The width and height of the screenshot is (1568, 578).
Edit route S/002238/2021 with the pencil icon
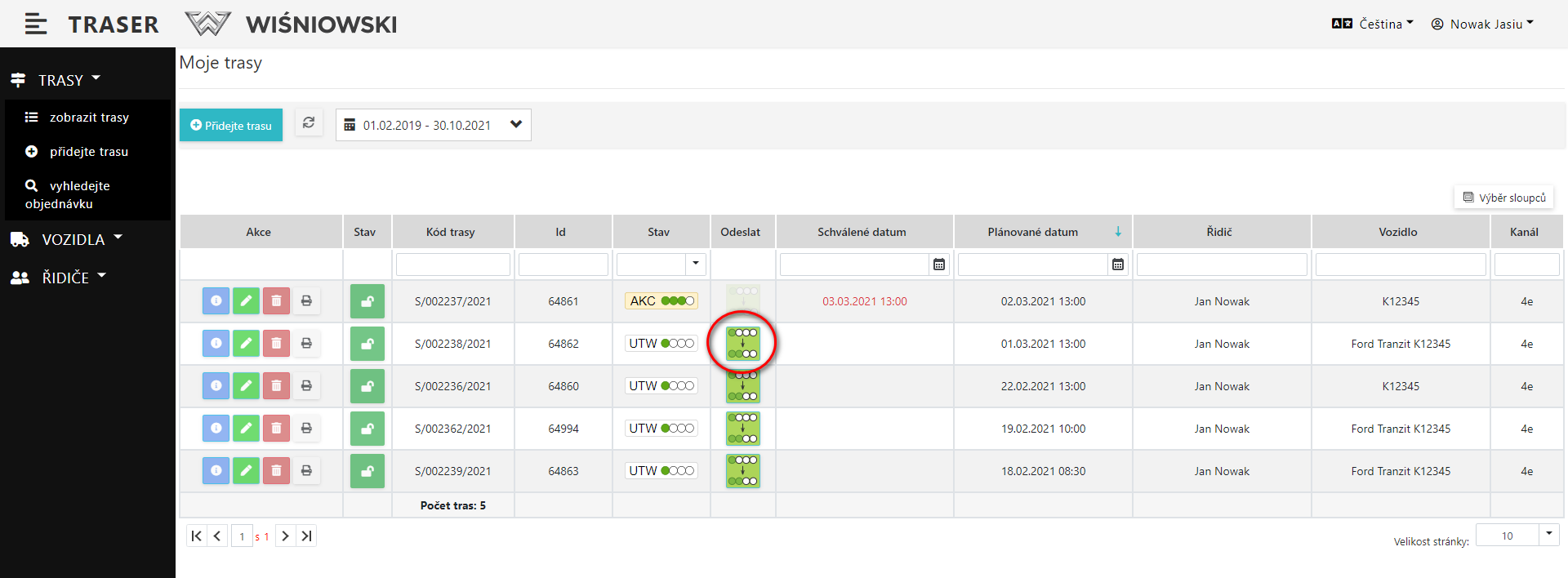click(246, 344)
